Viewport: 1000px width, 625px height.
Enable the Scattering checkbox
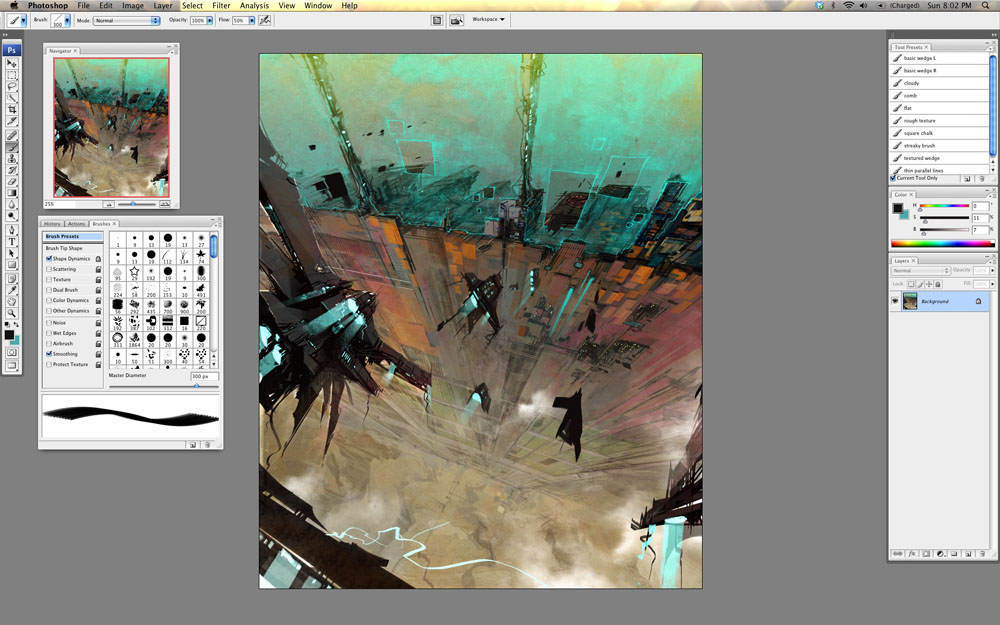pyautogui.click(x=49, y=269)
